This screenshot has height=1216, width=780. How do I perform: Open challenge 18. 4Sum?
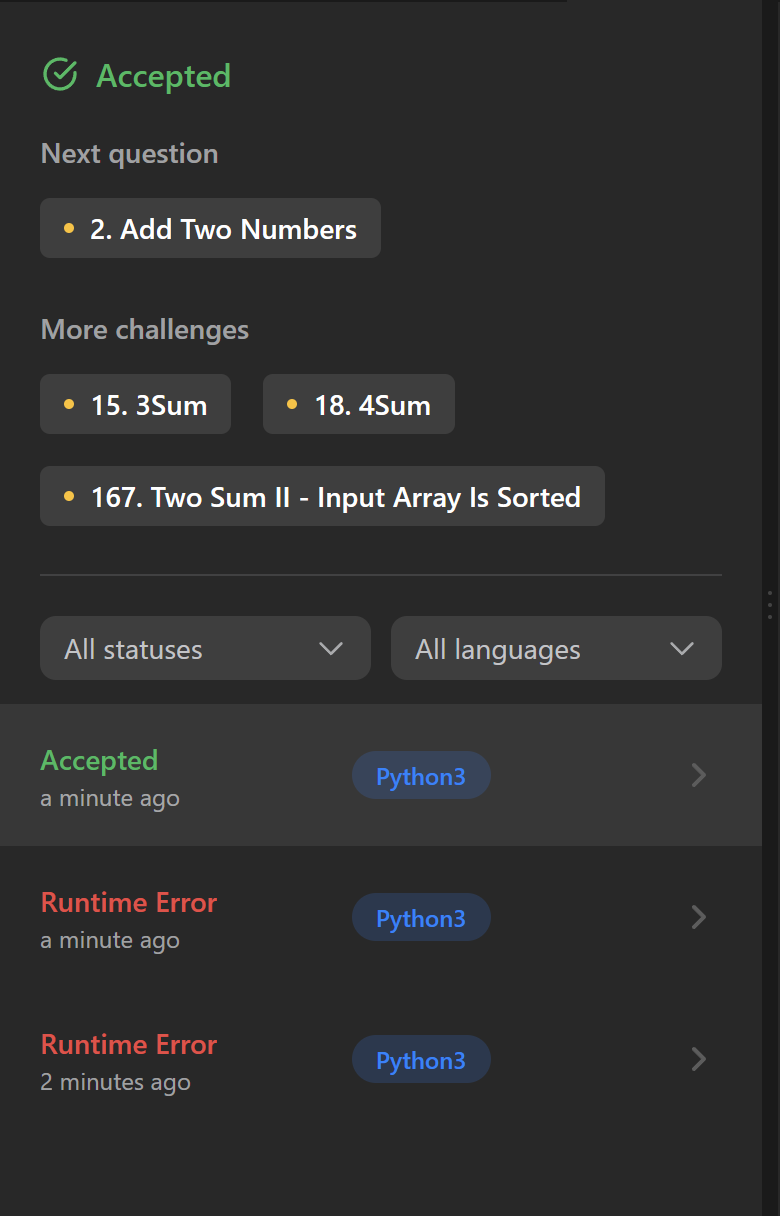click(x=359, y=404)
